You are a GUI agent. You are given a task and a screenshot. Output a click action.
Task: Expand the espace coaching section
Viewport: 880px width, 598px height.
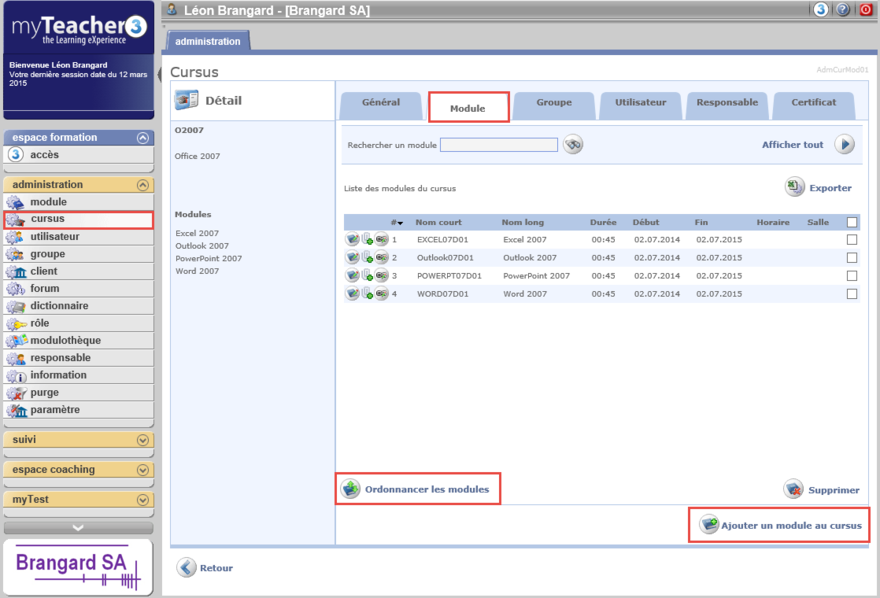click(143, 470)
